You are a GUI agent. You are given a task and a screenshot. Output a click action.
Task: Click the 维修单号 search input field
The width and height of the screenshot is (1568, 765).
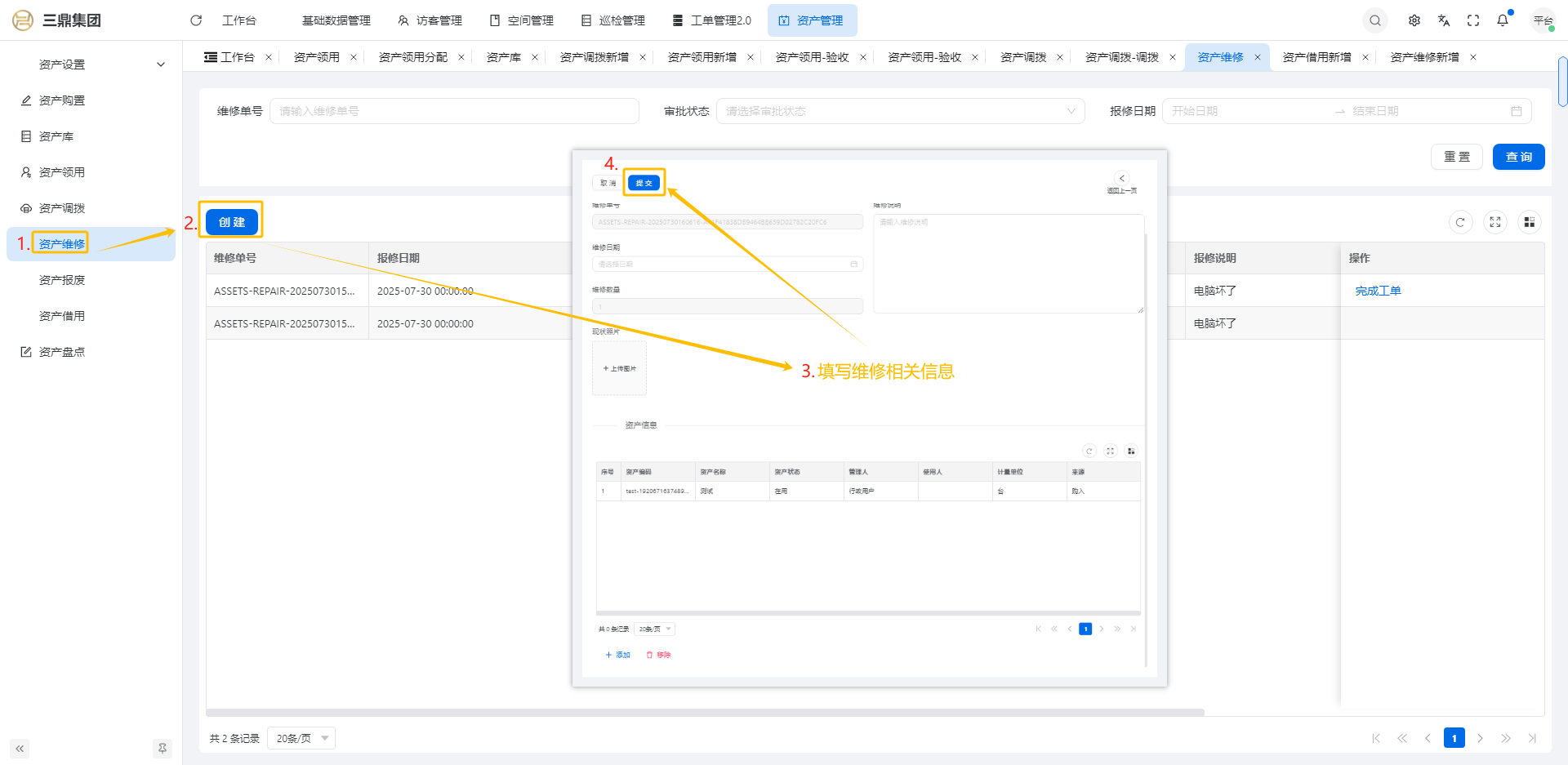pos(454,111)
